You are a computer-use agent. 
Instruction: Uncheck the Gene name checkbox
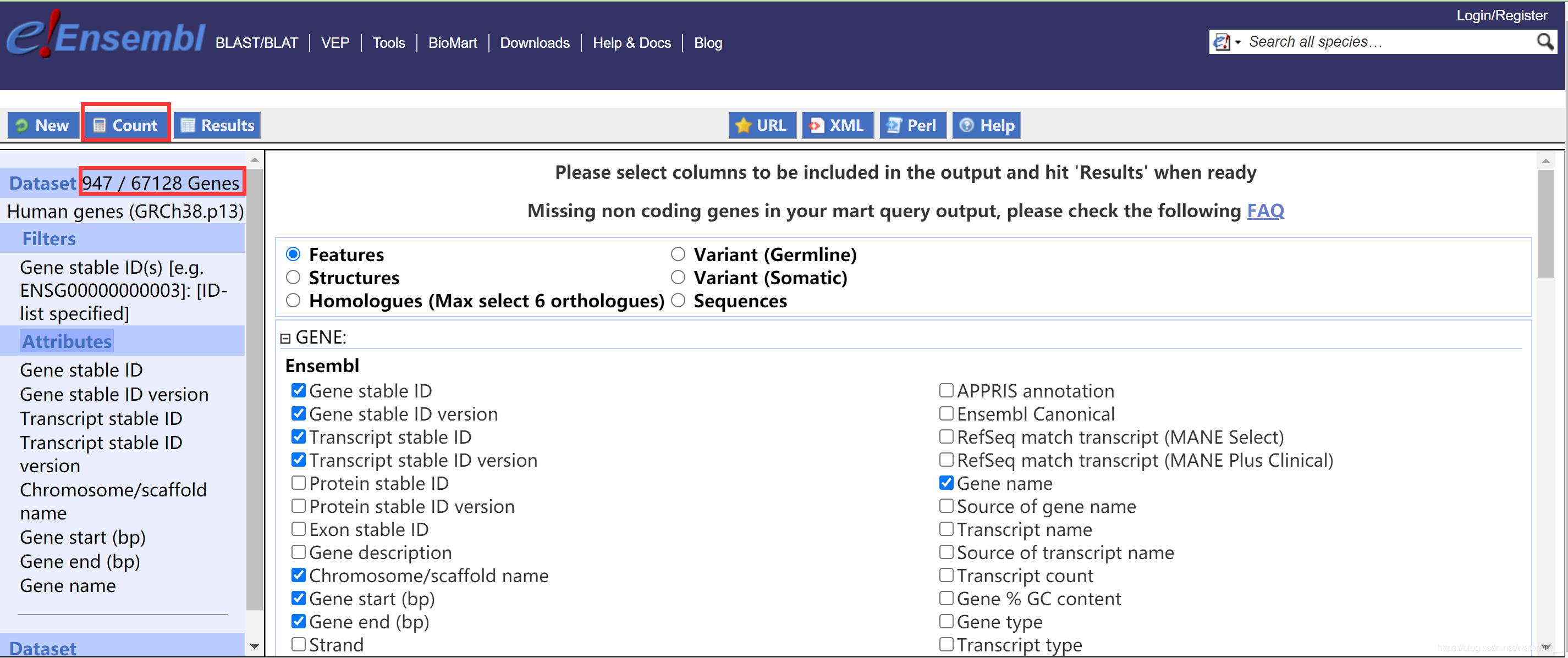point(946,483)
